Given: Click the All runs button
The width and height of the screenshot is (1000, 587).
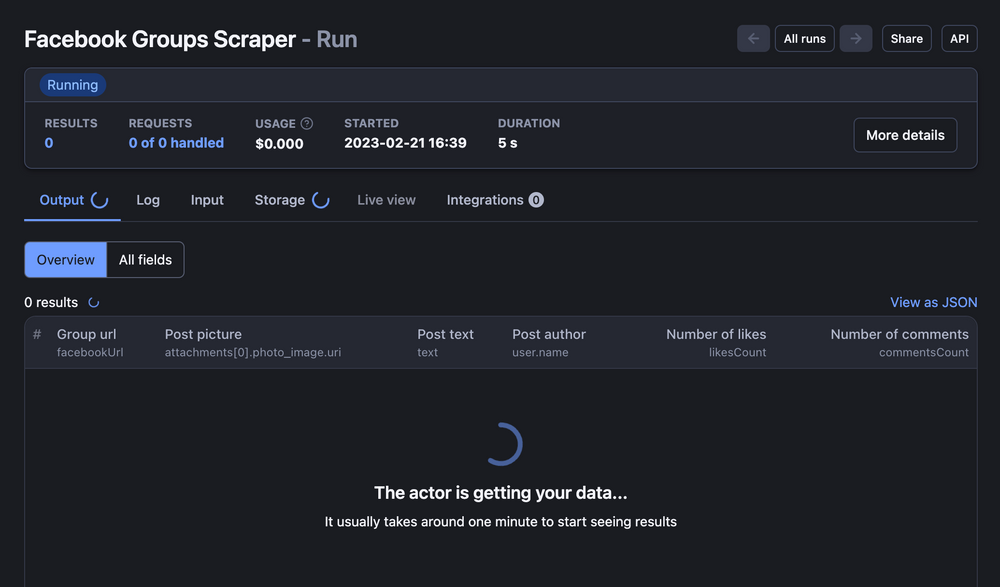Looking at the screenshot, I should (805, 39).
